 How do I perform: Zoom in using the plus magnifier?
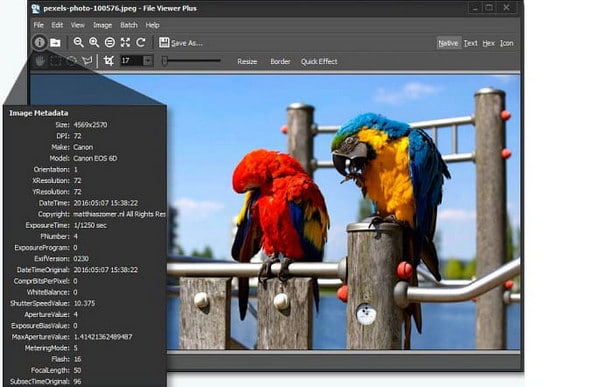tap(94, 42)
